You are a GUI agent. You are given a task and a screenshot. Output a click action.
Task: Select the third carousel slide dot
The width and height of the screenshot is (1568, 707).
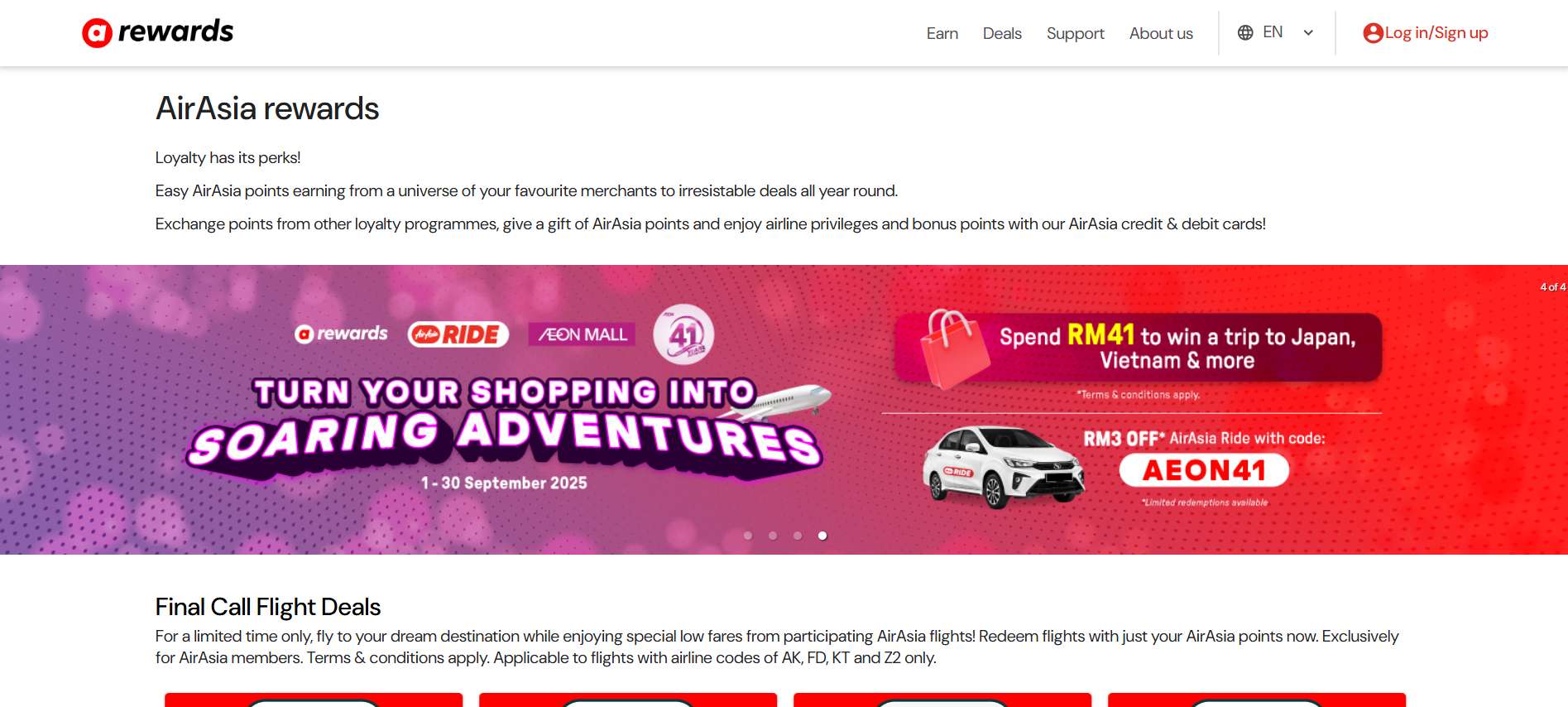click(798, 536)
